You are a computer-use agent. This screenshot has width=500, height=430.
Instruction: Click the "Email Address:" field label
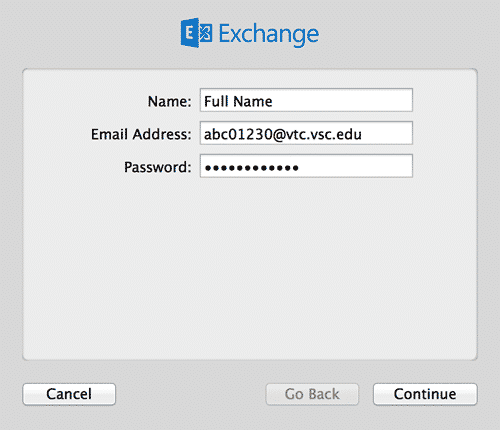(141, 134)
